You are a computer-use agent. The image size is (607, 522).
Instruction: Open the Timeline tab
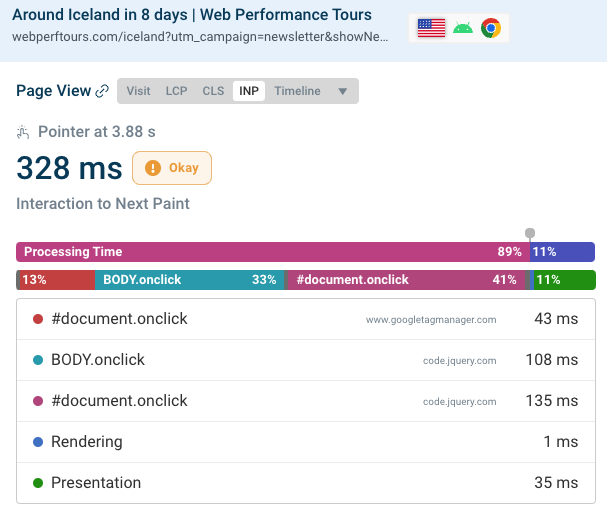[297, 91]
